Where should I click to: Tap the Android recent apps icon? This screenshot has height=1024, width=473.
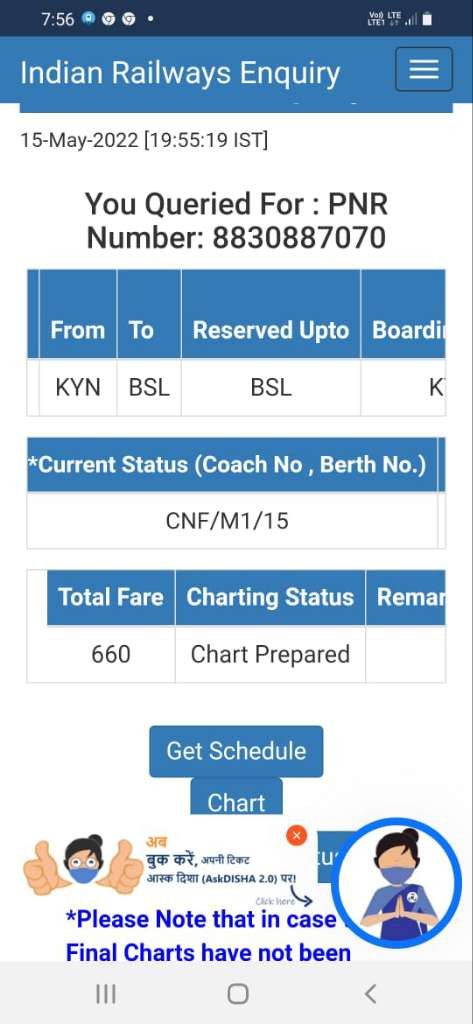[106, 994]
